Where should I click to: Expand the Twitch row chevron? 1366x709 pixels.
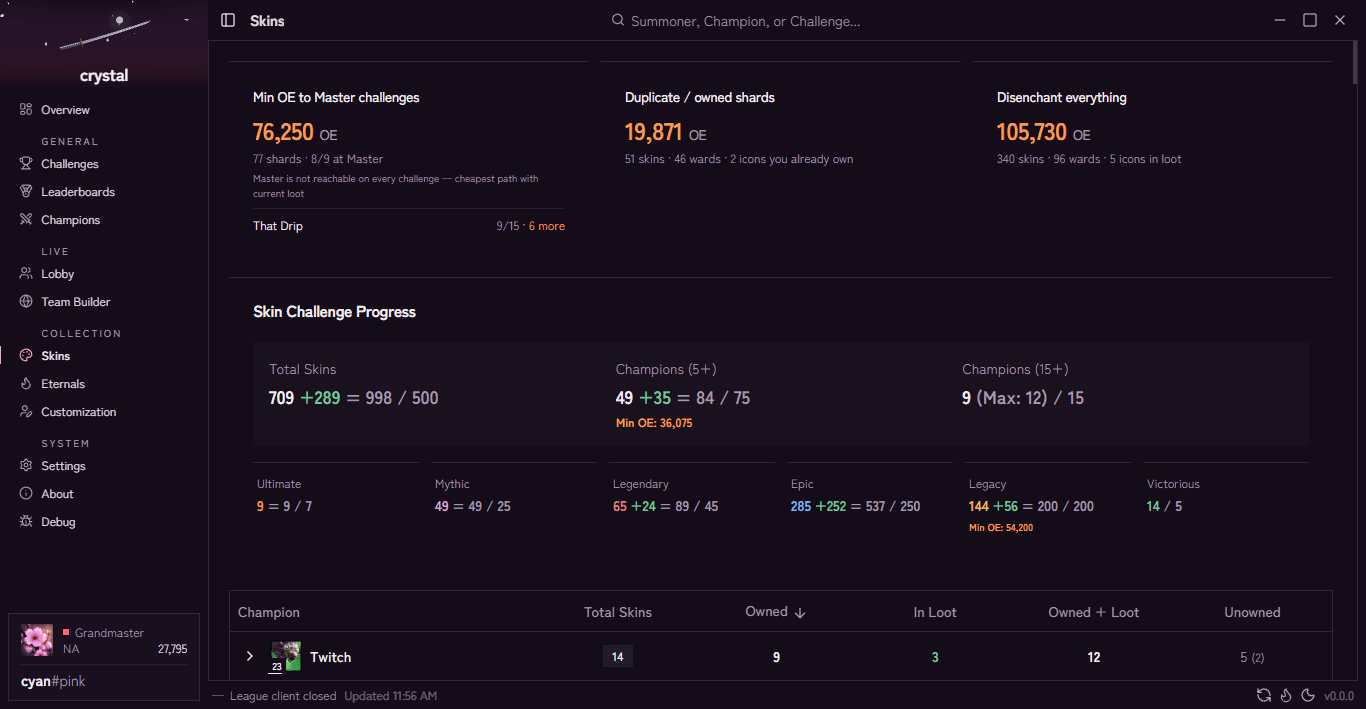coord(250,657)
